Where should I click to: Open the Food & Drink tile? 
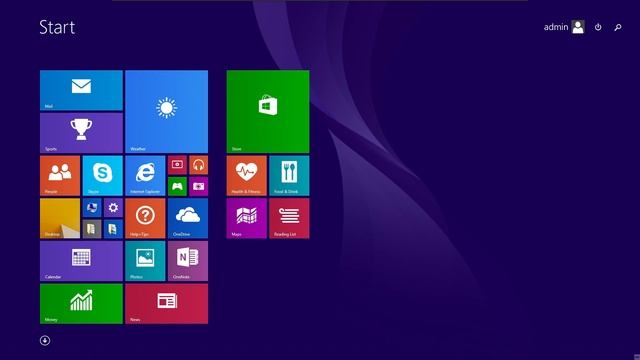coord(289,176)
